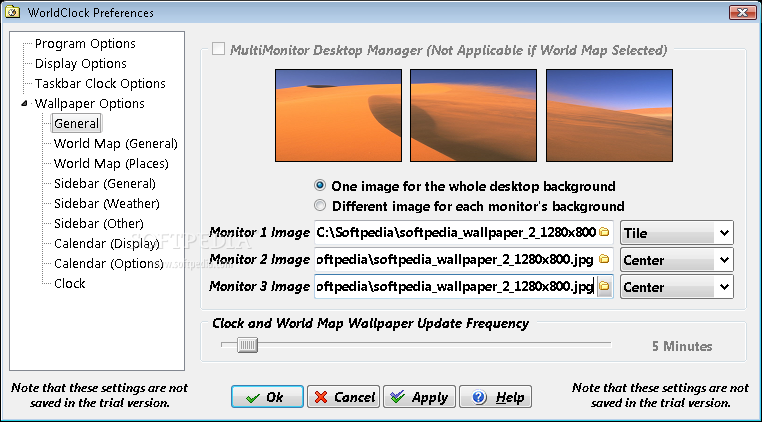Select Wallpaper Options tree entry
The image size is (762, 422).
click(89, 104)
